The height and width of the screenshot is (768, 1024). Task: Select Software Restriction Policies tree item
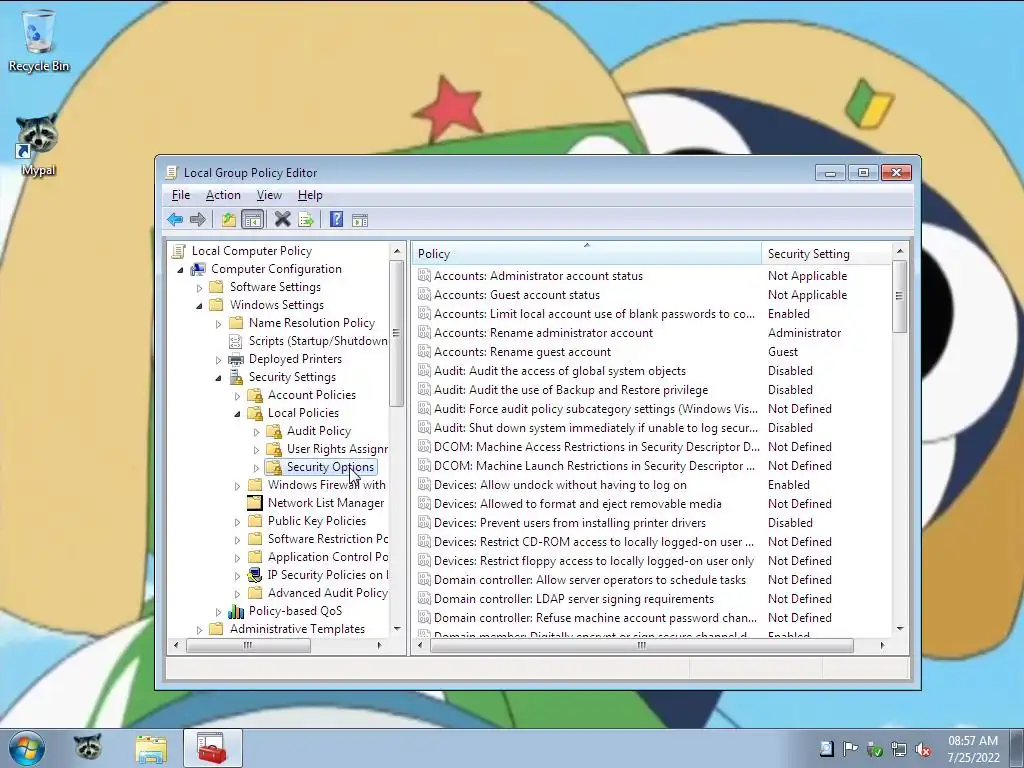pyautogui.click(x=328, y=539)
